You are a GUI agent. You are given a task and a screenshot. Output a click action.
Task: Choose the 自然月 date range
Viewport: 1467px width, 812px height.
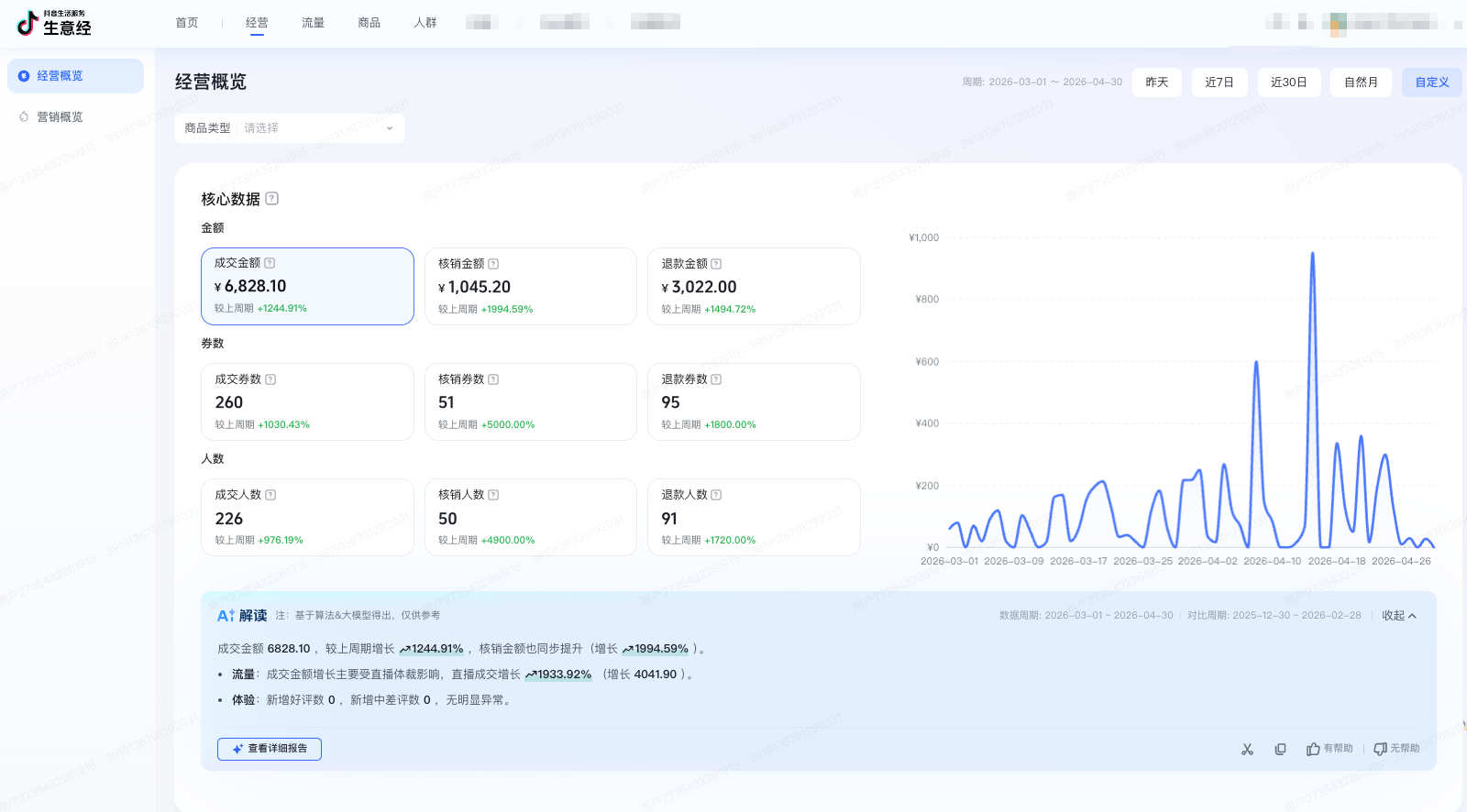point(1362,82)
